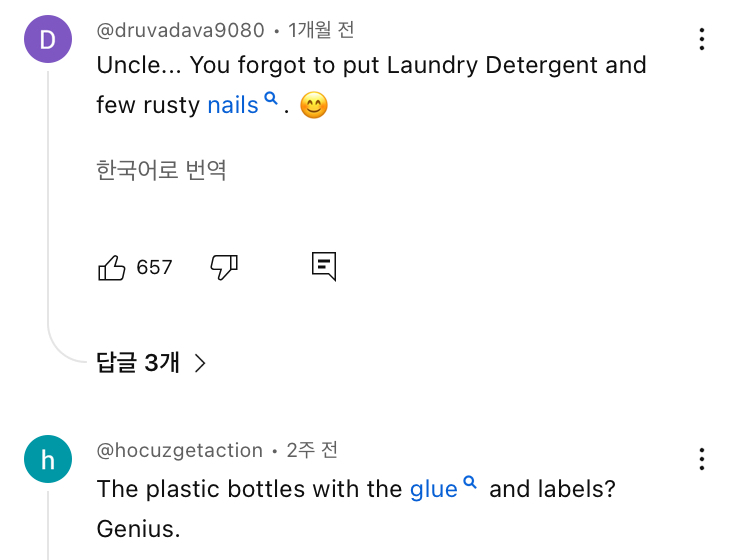Open the three-dot menu for druvadava9080's comment

pos(702,39)
